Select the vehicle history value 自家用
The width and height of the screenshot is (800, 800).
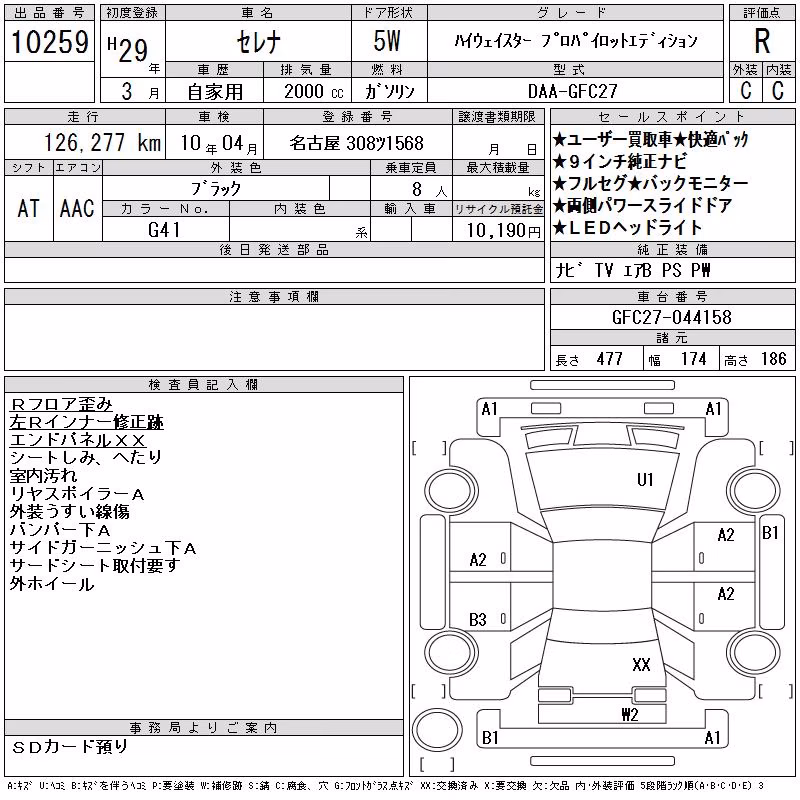click(x=215, y=92)
